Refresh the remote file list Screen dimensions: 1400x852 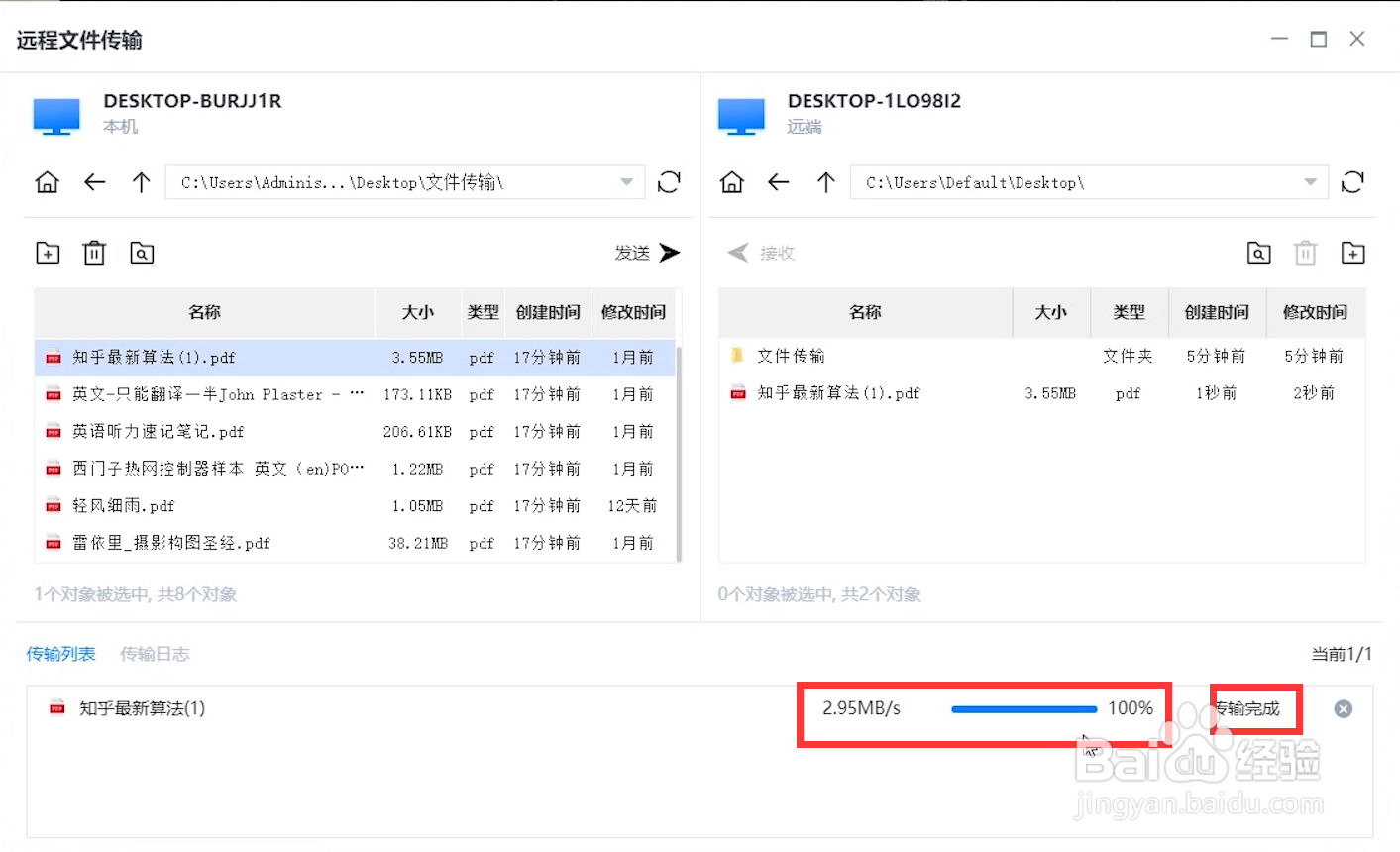tap(1352, 182)
